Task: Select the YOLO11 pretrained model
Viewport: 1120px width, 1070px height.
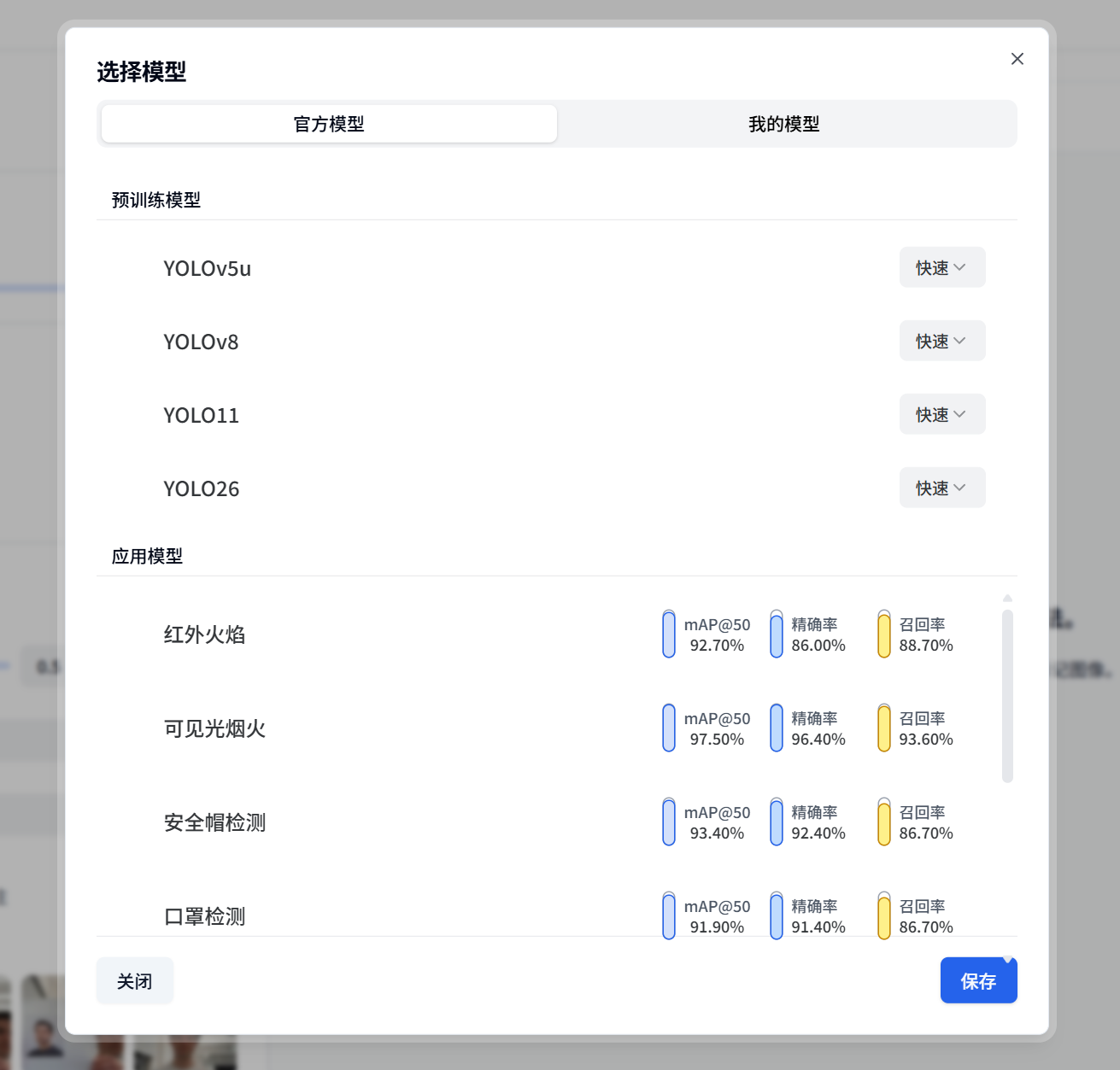Action: [x=201, y=416]
